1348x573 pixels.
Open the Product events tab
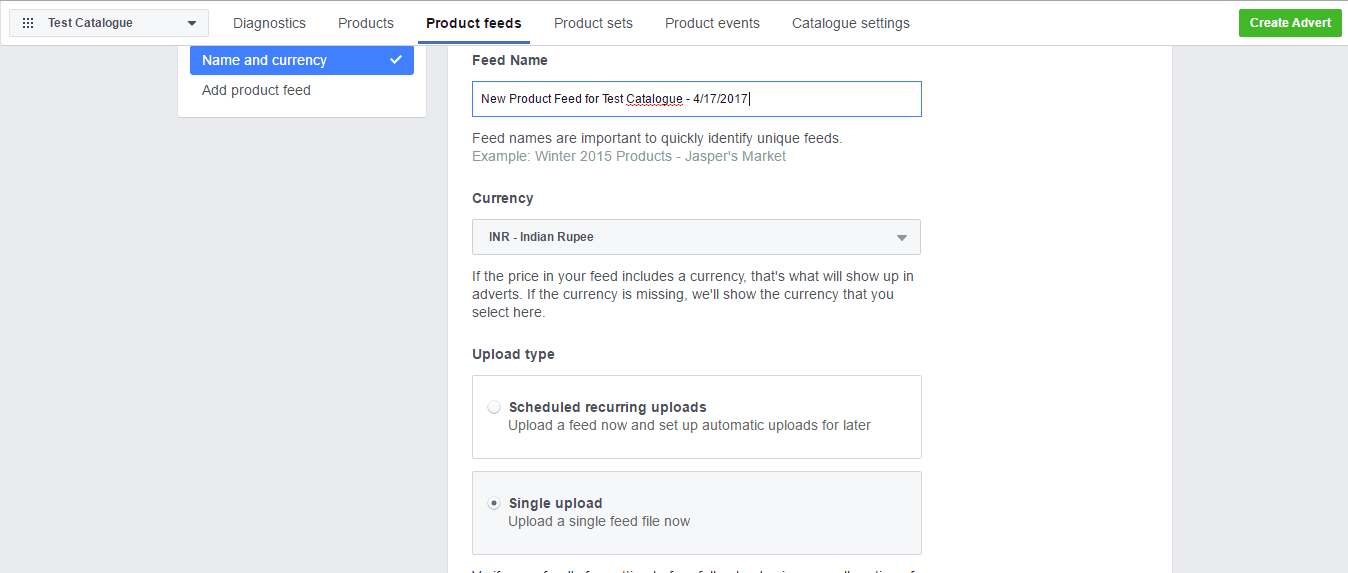tap(712, 23)
